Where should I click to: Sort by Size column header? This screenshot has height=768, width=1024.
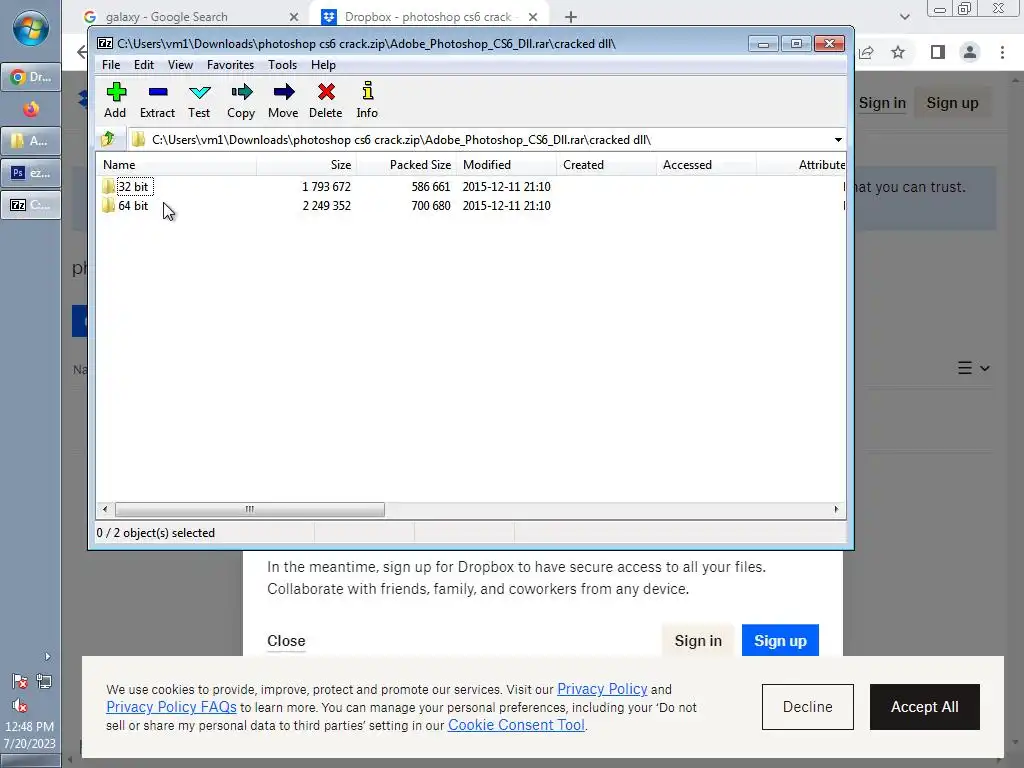coord(306,165)
